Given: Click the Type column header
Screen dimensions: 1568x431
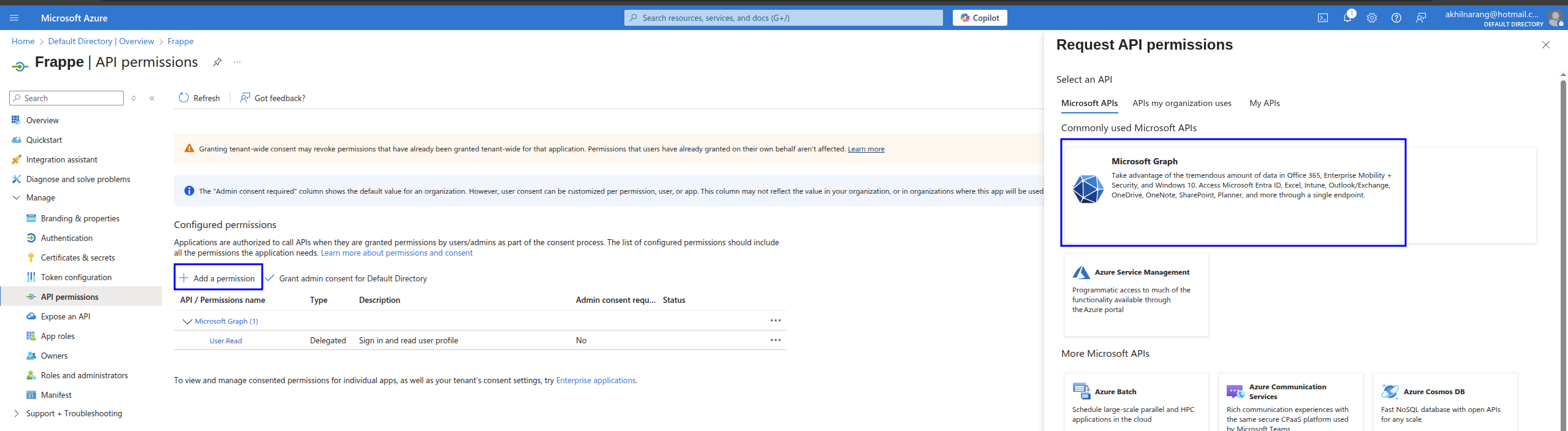Looking at the screenshot, I should click(x=319, y=300).
